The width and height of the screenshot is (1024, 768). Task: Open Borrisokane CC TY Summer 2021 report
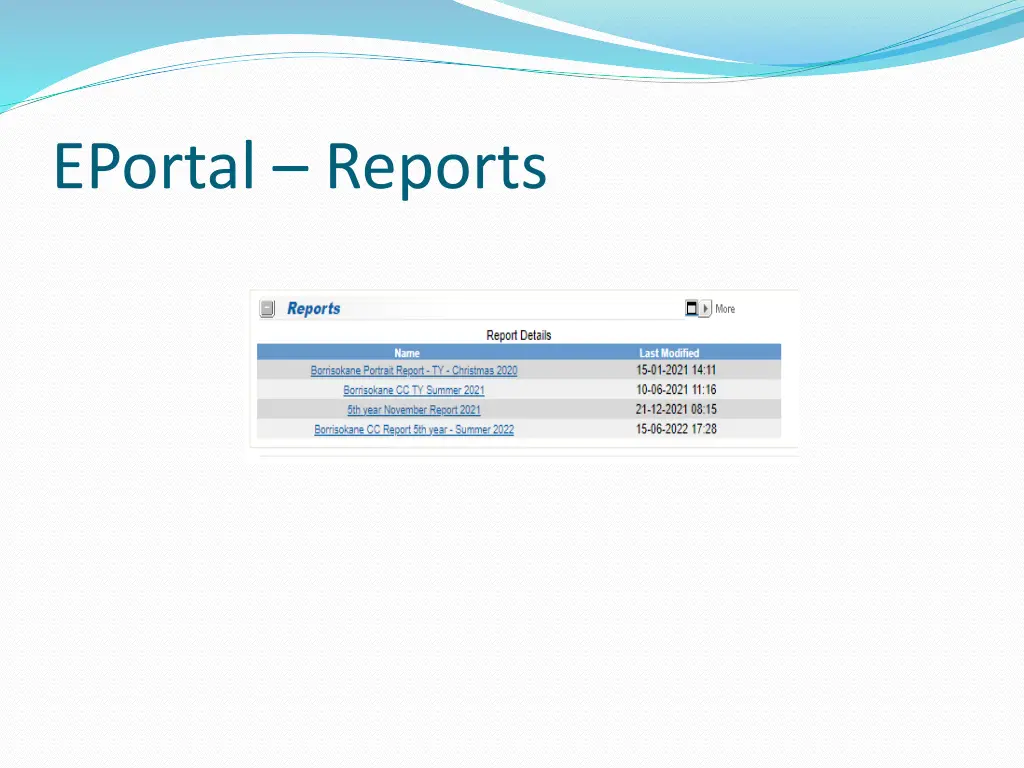click(414, 390)
